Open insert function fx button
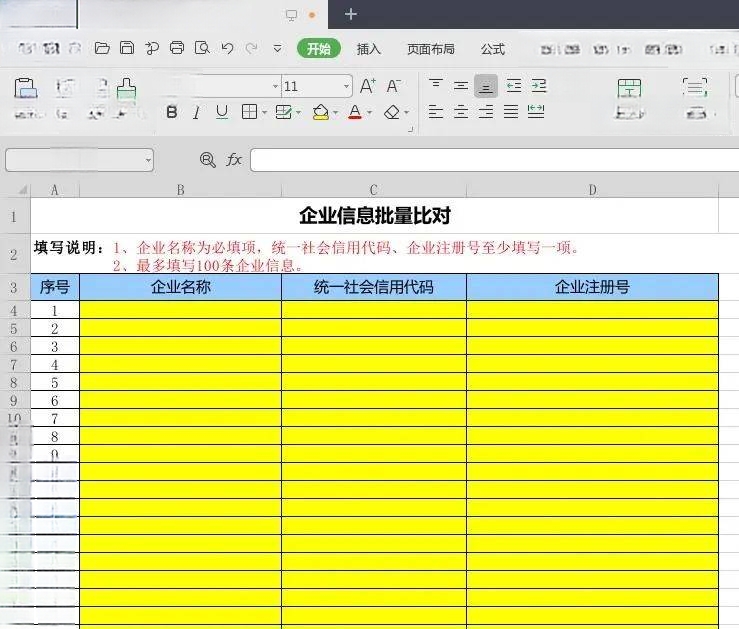 (x=234, y=160)
